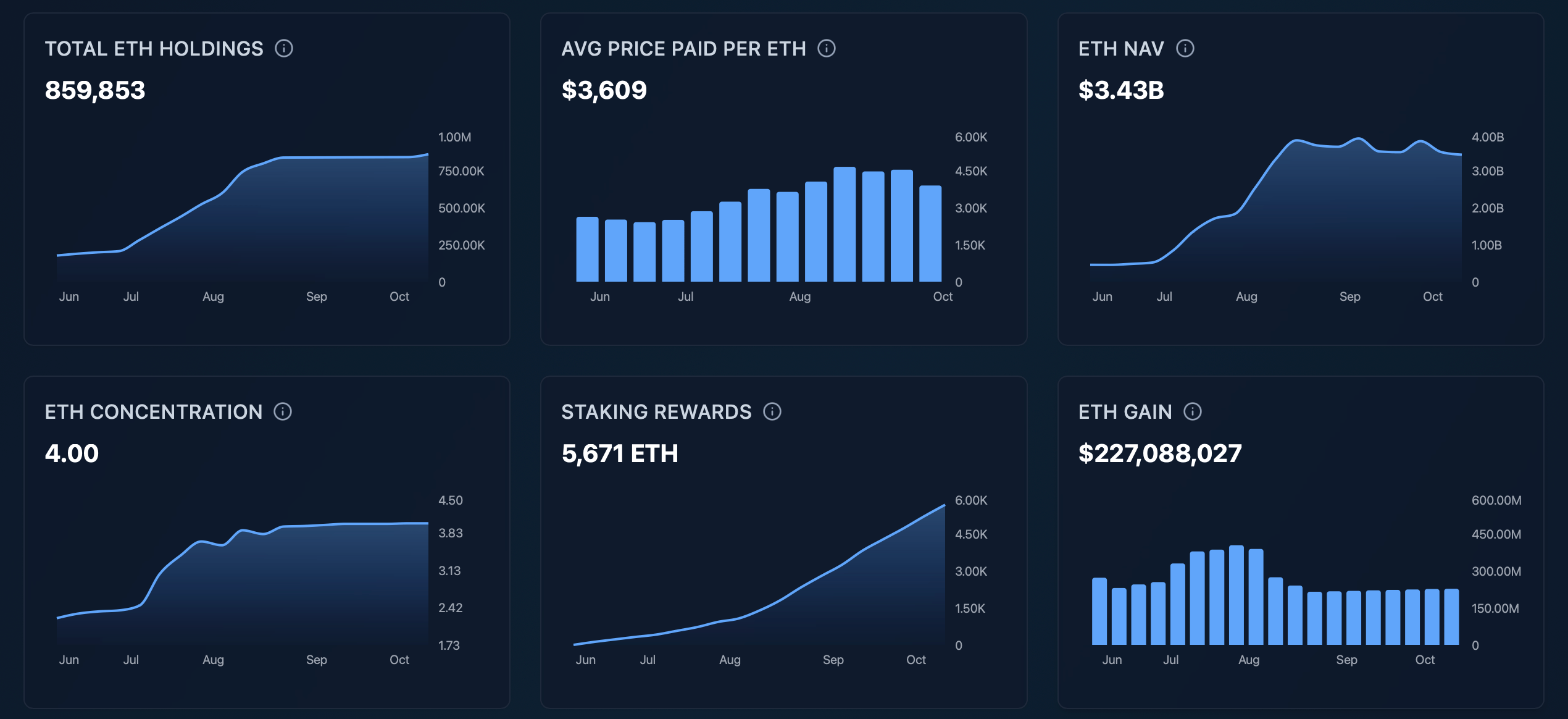The height and width of the screenshot is (719, 1568).
Task: Click the ETH Concentration info icon
Action: 283,411
